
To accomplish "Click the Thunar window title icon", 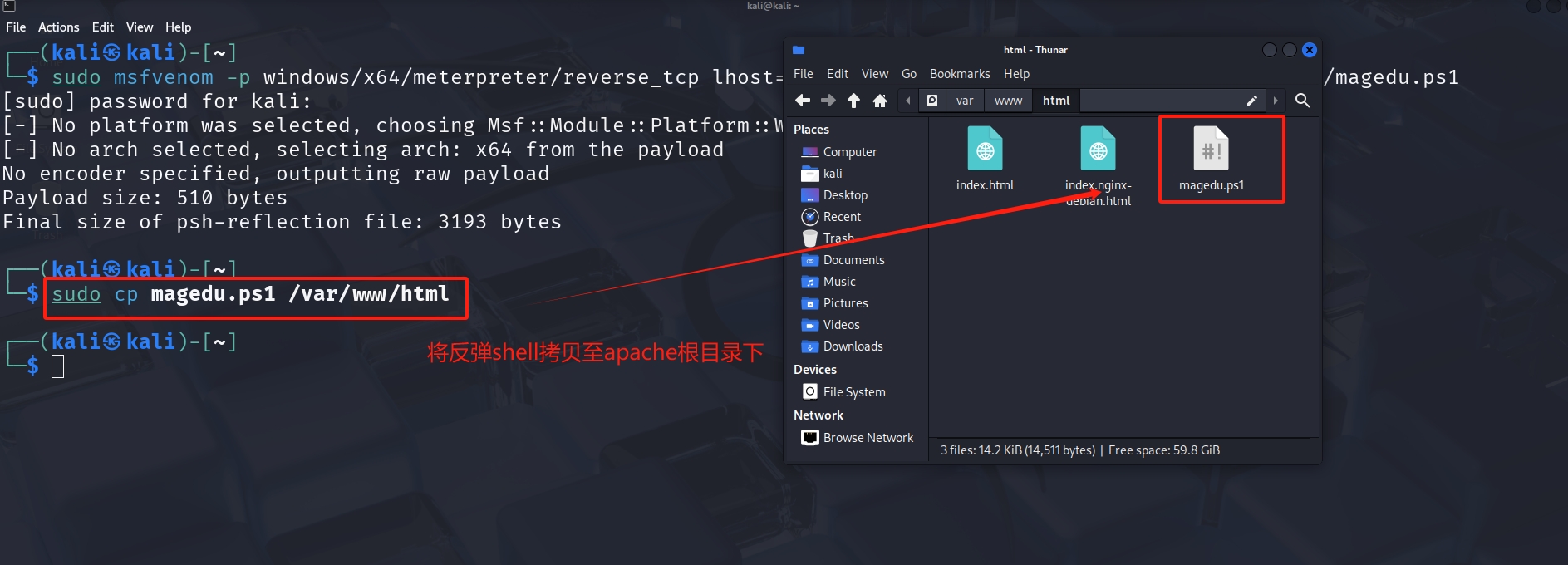I will tap(799, 50).
